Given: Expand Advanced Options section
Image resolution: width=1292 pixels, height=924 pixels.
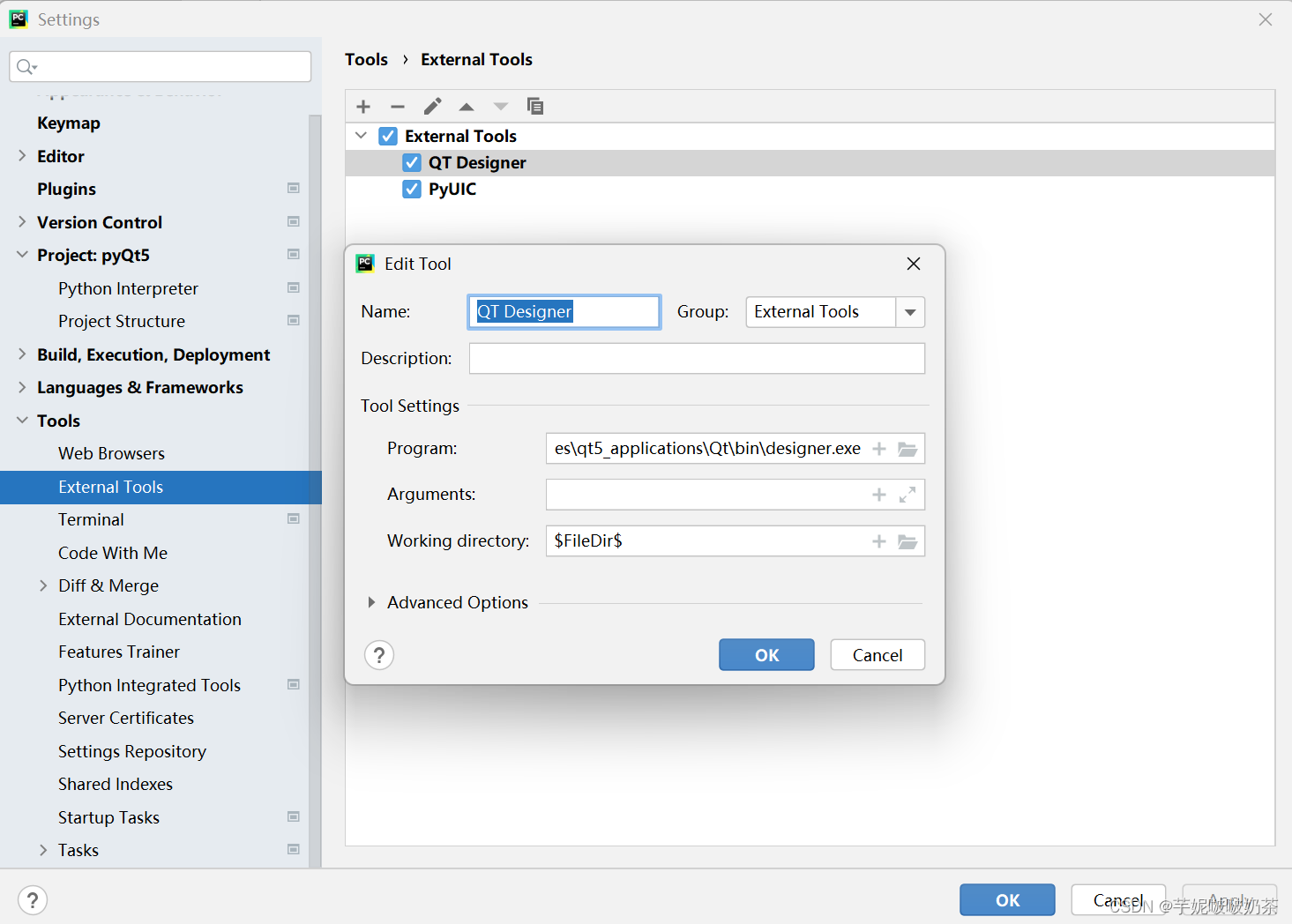Looking at the screenshot, I should 371,602.
